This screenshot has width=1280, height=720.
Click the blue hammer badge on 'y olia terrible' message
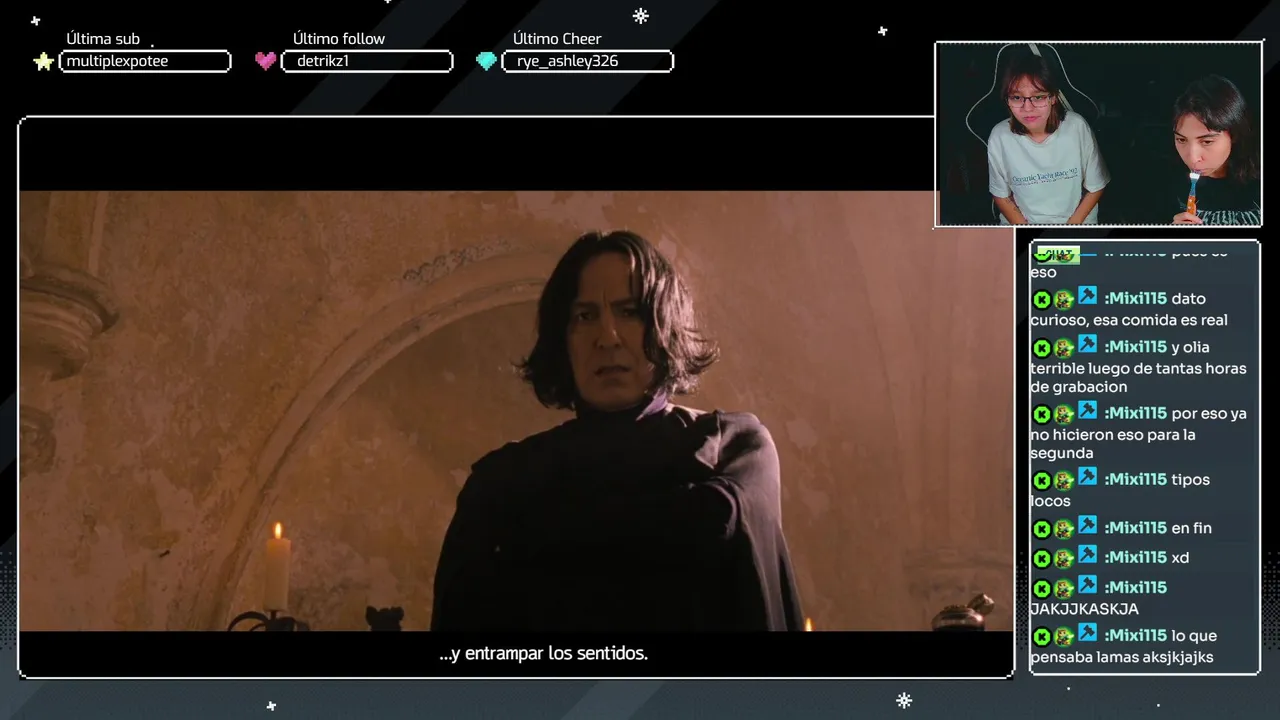(x=1088, y=345)
